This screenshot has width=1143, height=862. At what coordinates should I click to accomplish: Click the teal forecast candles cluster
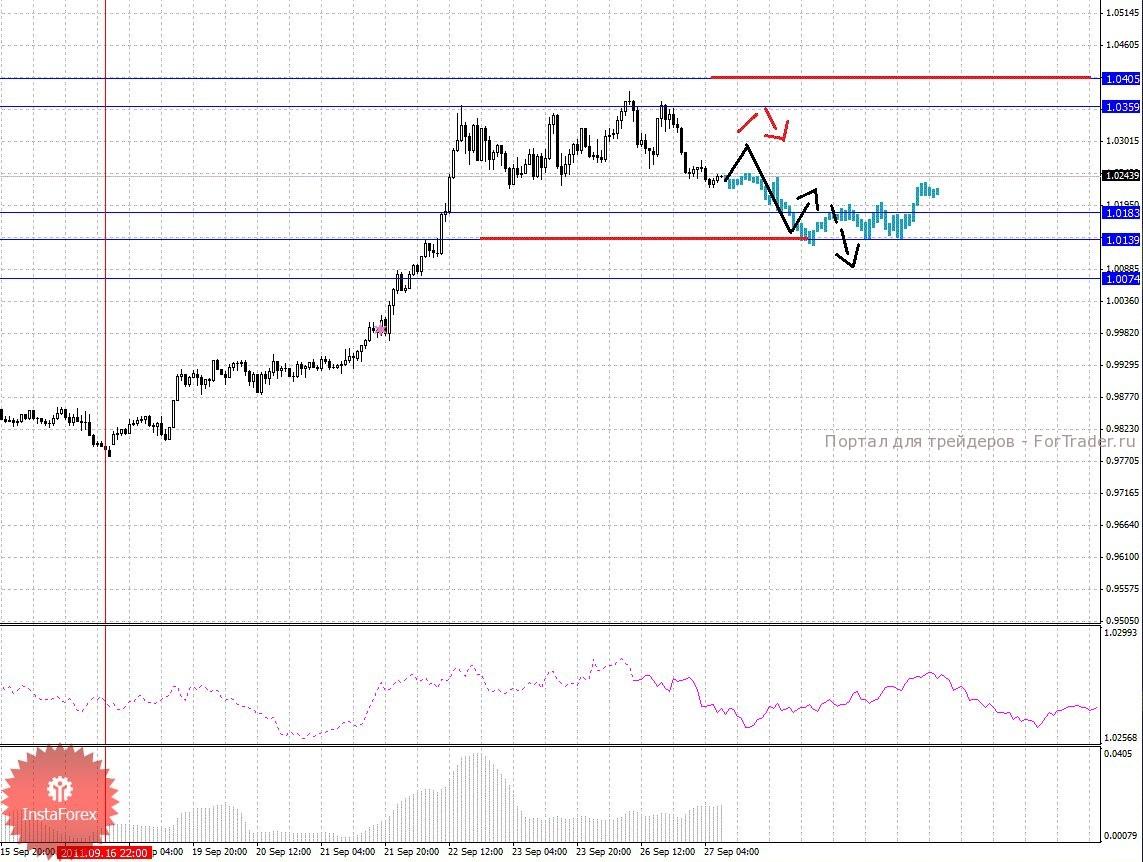(x=832, y=208)
